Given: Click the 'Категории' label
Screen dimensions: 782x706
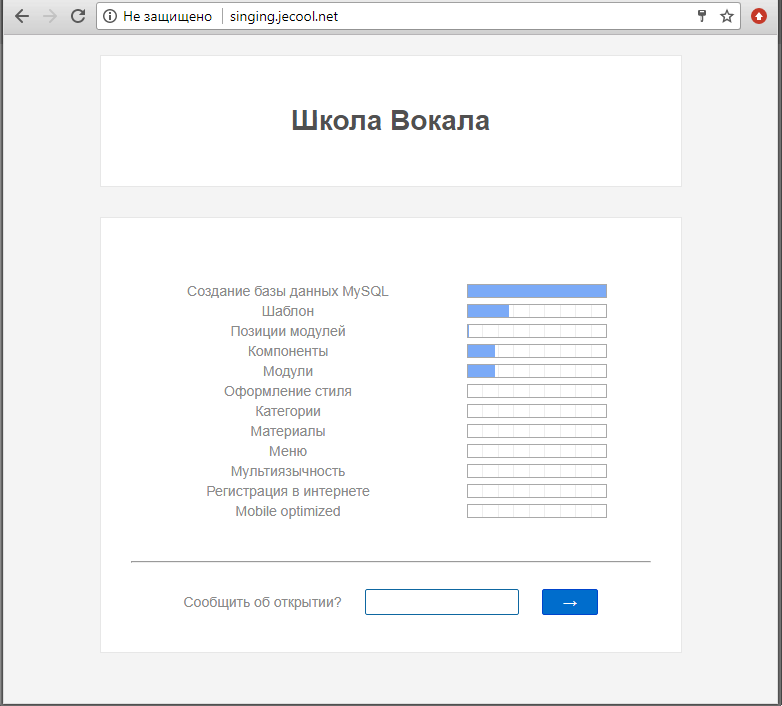Looking at the screenshot, I should click(x=288, y=411).
